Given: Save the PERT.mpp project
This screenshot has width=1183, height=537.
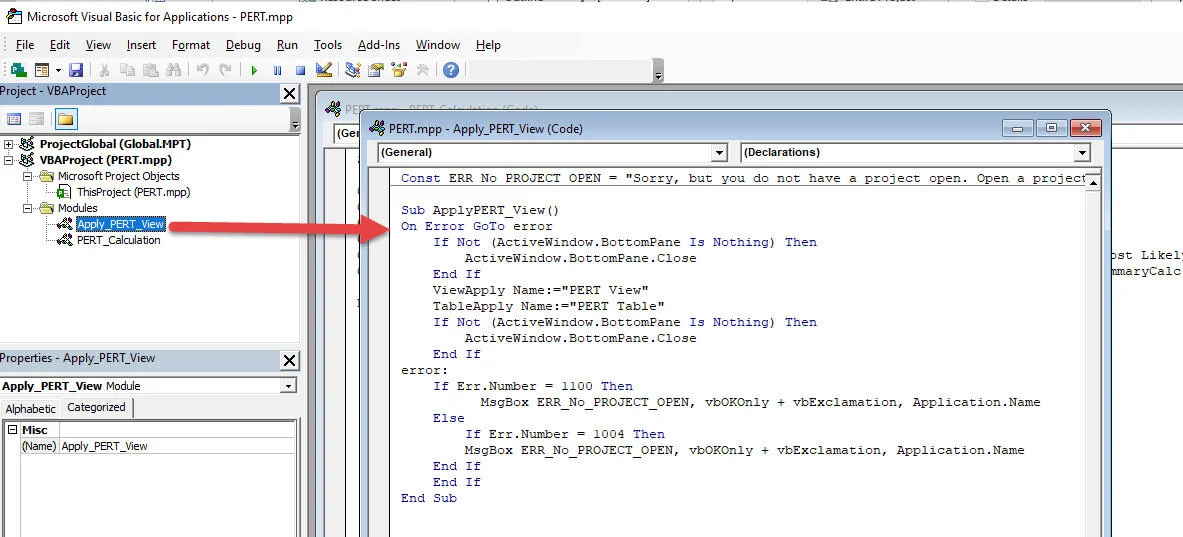Looking at the screenshot, I should pyautogui.click(x=75, y=70).
